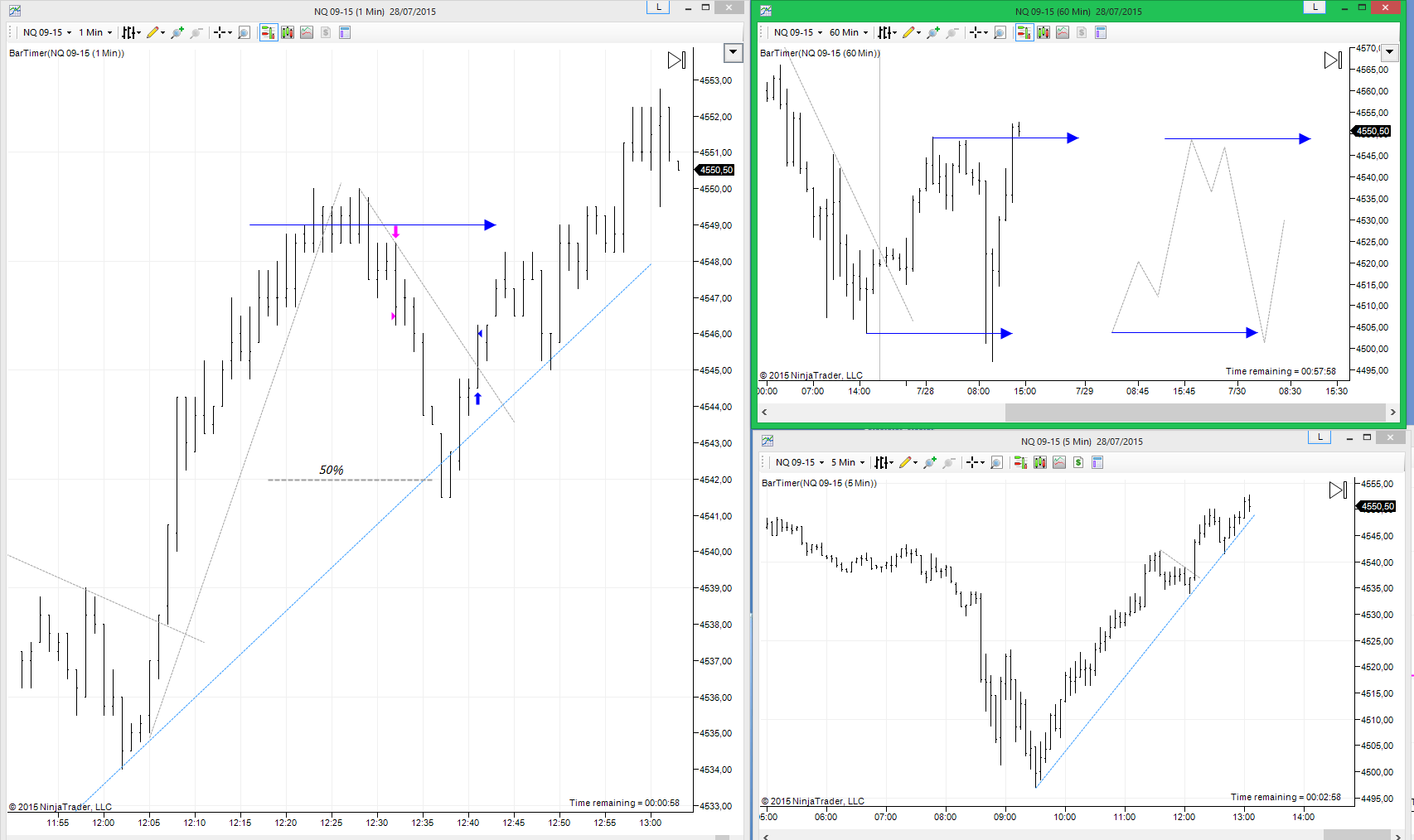Zoom in on the 5 Min chart

[930, 462]
